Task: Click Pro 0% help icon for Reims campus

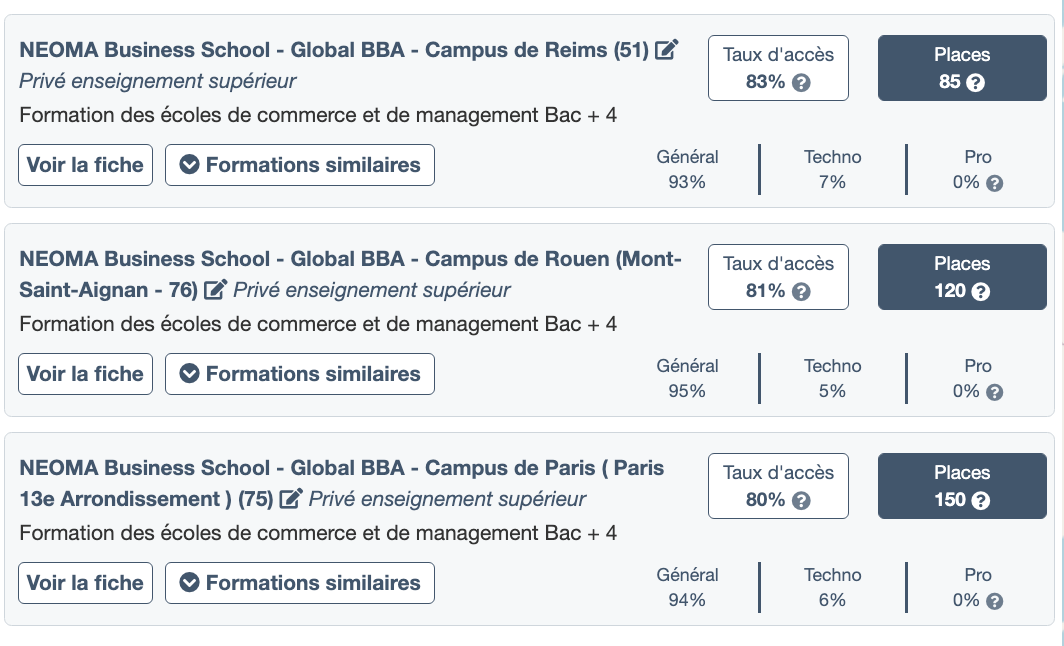Action: [x=994, y=183]
